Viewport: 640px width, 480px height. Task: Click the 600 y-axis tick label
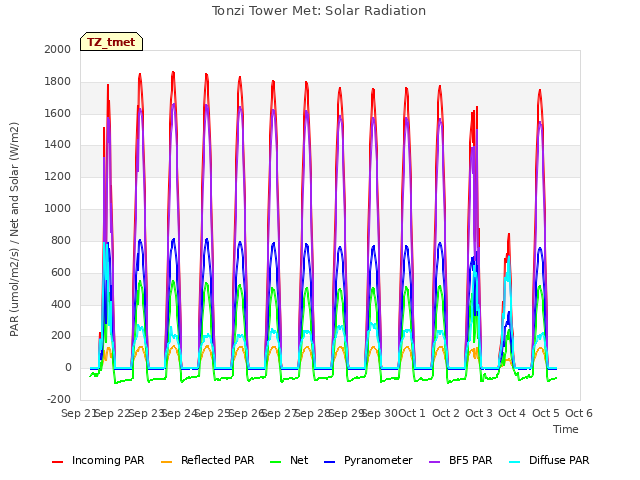click(x=61, y=272)
